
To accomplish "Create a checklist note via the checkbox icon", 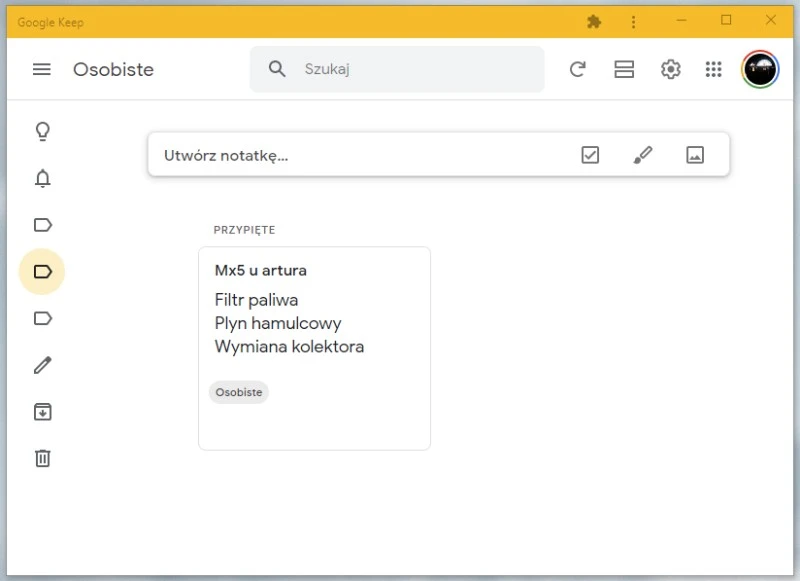I will (590, 154).
